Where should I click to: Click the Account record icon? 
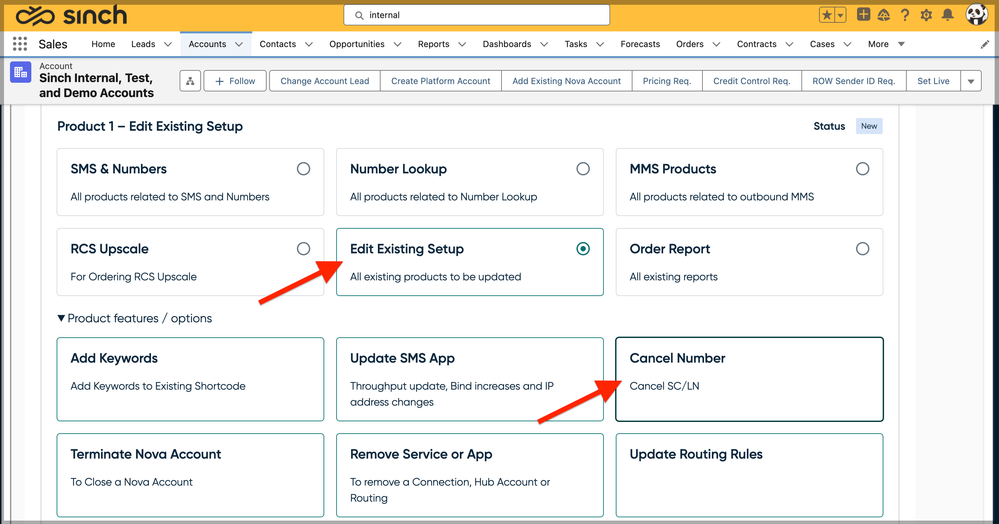click(x=20, y=72)
